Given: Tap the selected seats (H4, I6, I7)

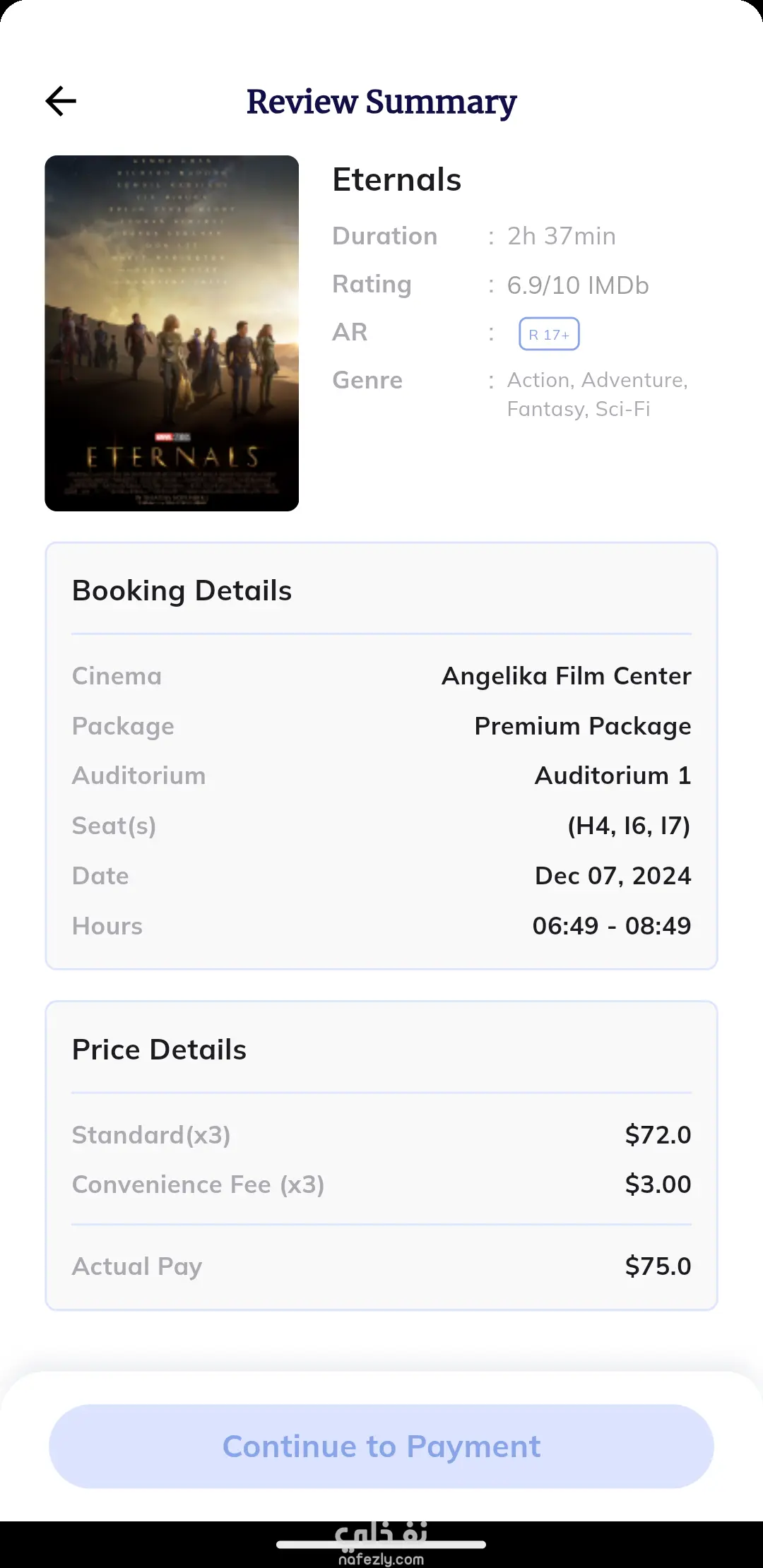Looking at the screenshot, I should click(629, 826).
